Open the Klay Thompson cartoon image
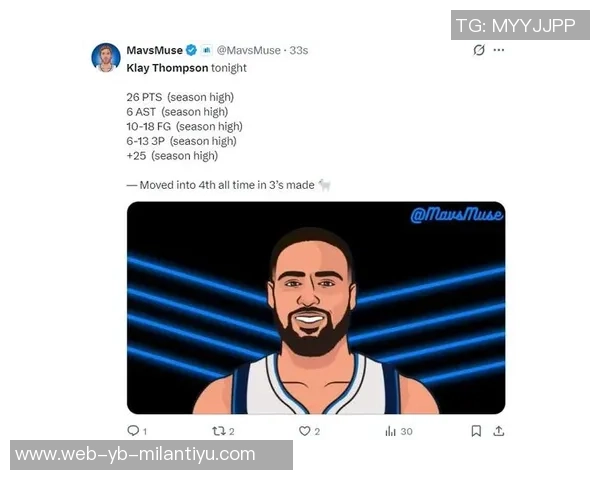The image size is (600, 480). point(316,308)
